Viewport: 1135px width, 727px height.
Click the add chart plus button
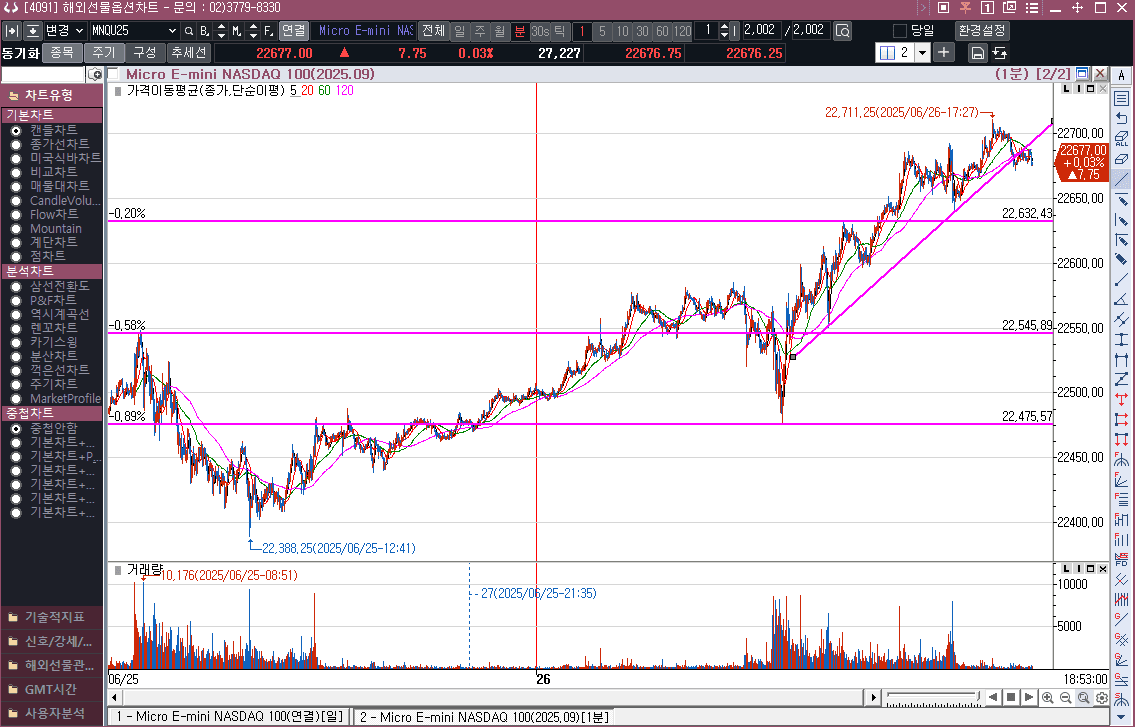coord(943,52)
